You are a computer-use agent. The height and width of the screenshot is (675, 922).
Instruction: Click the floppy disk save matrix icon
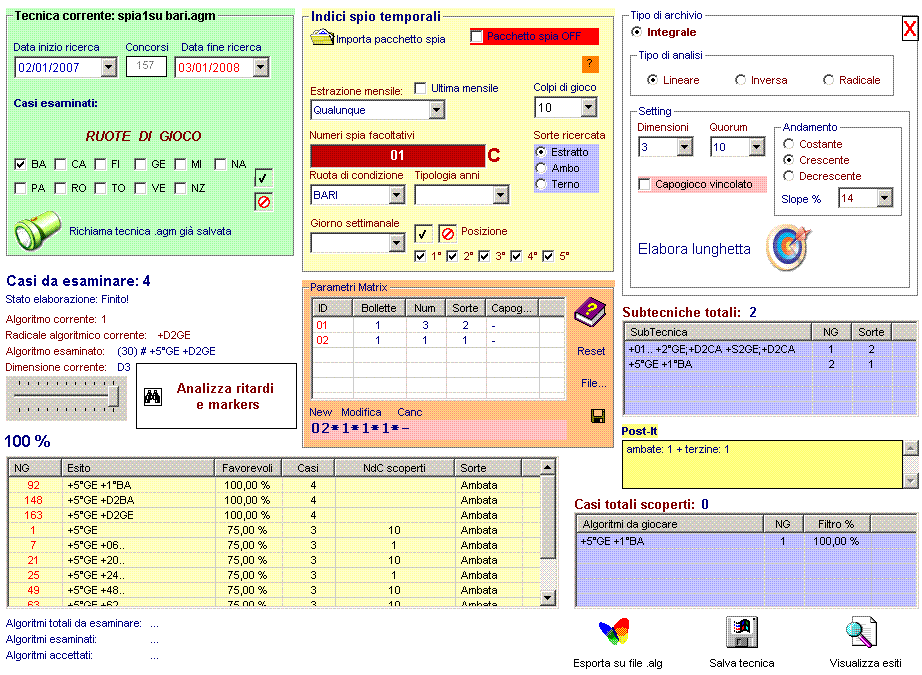pyautogui.click(x=598, y=416)
